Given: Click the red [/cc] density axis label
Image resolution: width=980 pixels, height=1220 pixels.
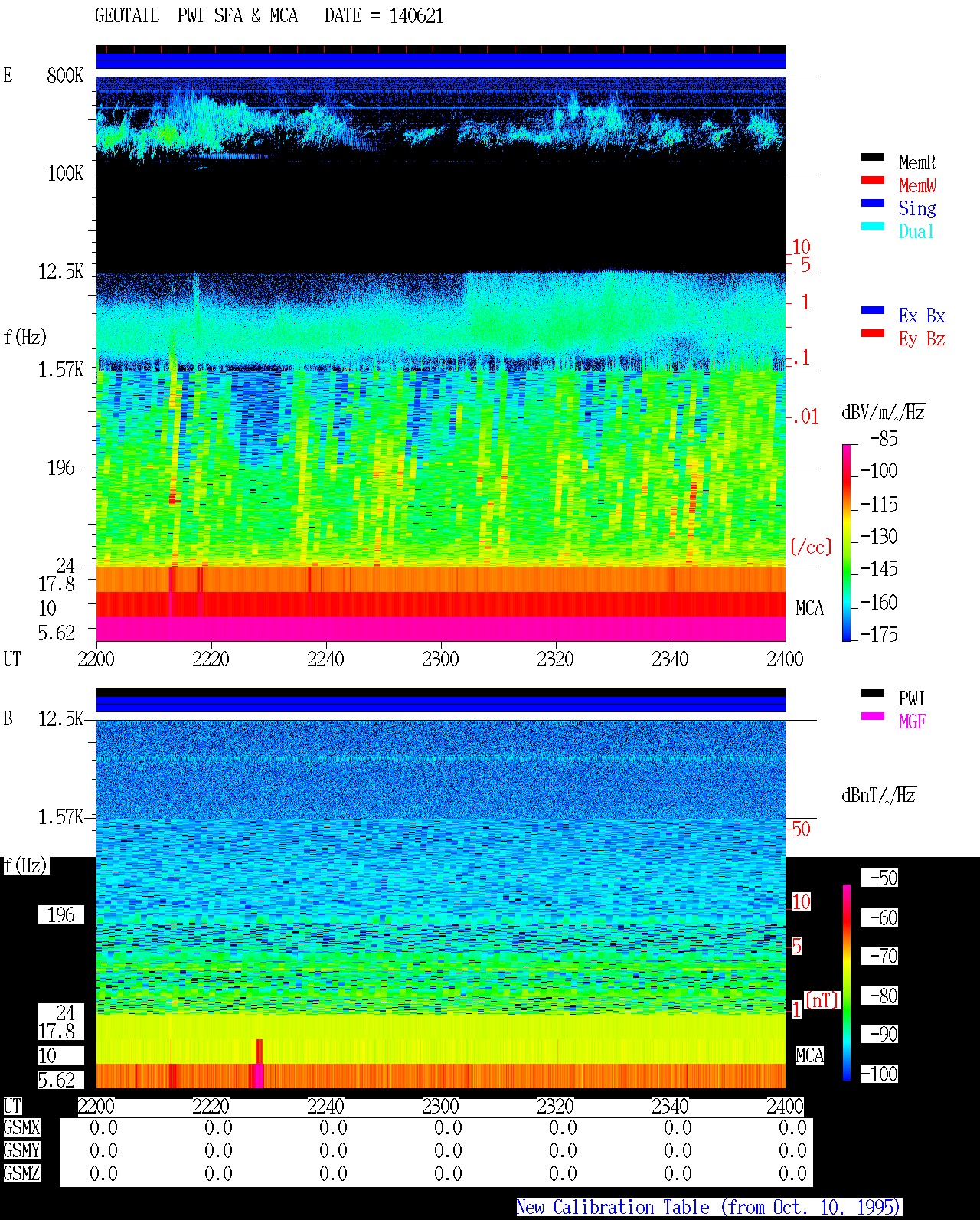Looking at the screenshot, I should point(811,547).
